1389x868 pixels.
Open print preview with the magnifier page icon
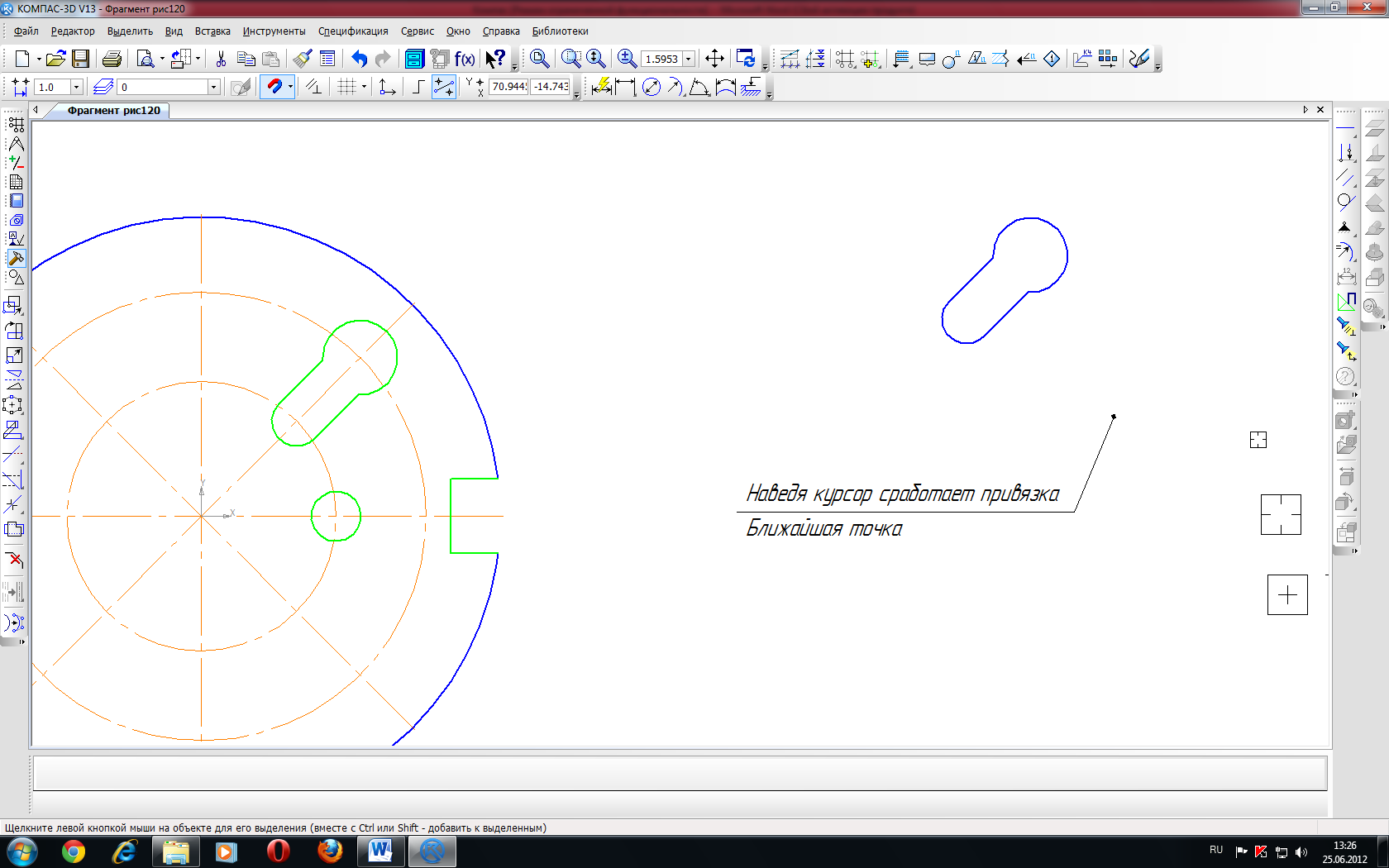click(x=146, y=59)
